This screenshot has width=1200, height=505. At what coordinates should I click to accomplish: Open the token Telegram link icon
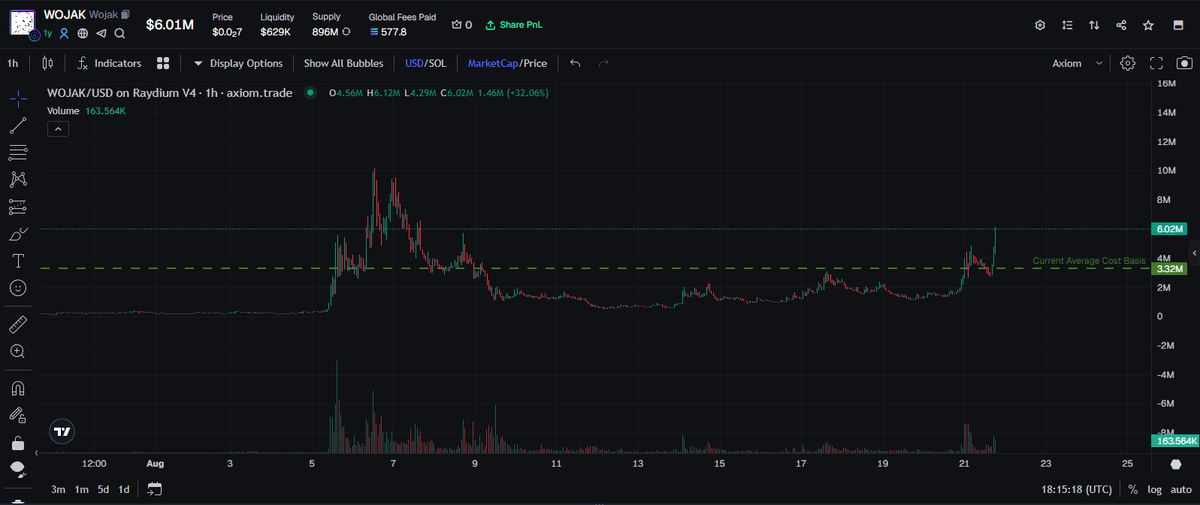(x=101, y=33)
